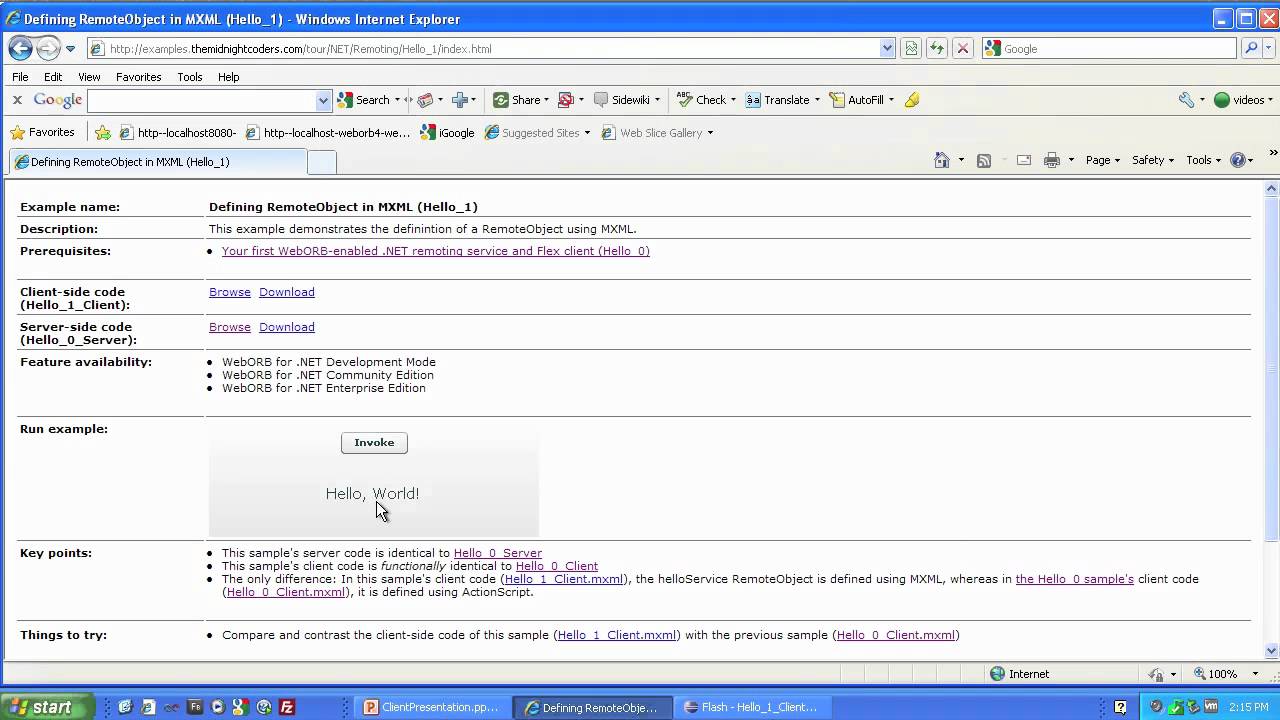Open the address bar URL dropdown
This screenshot has height=720, width=1280.
coord(887,48)
